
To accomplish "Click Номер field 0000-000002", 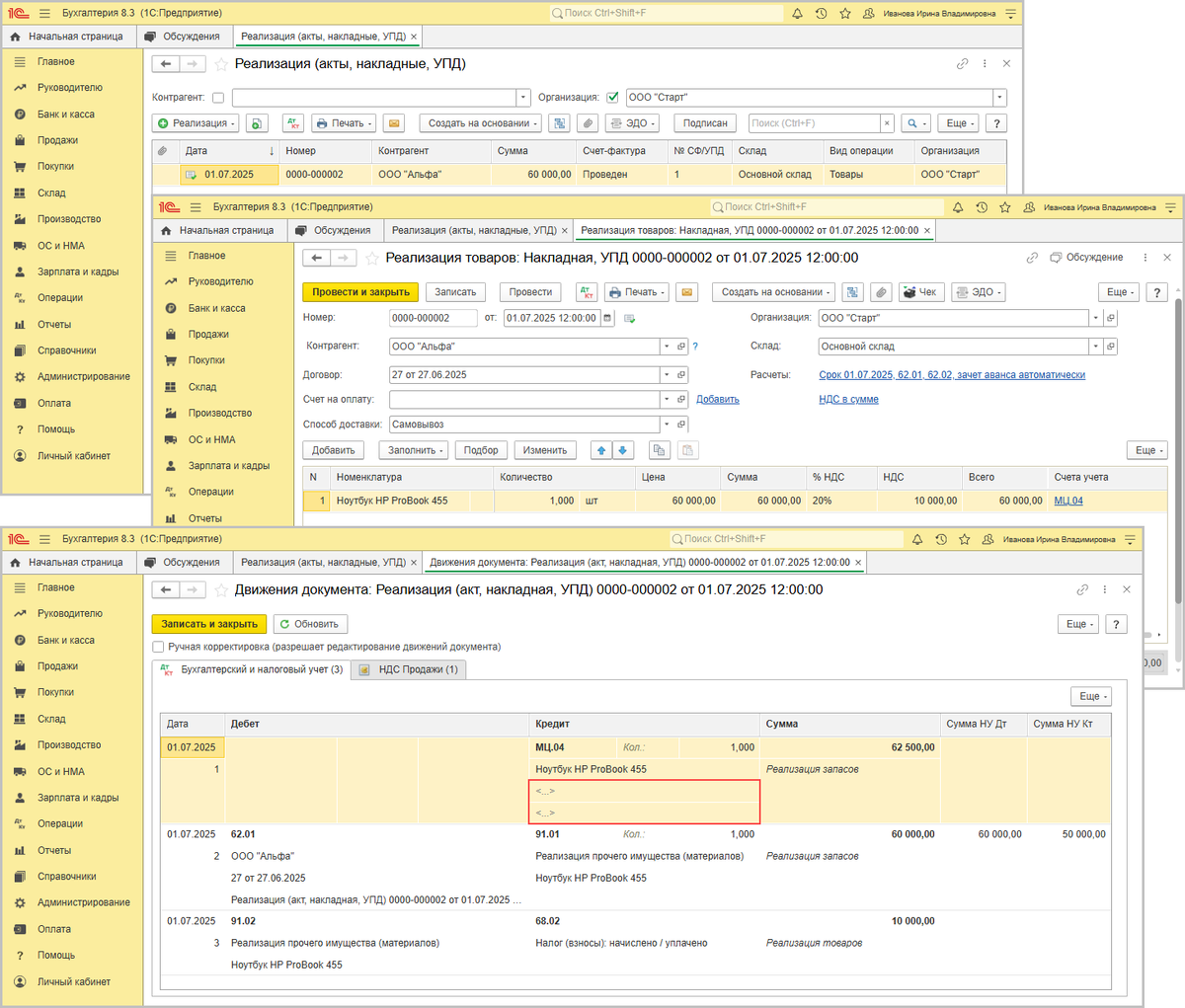I will pos(434,318).
